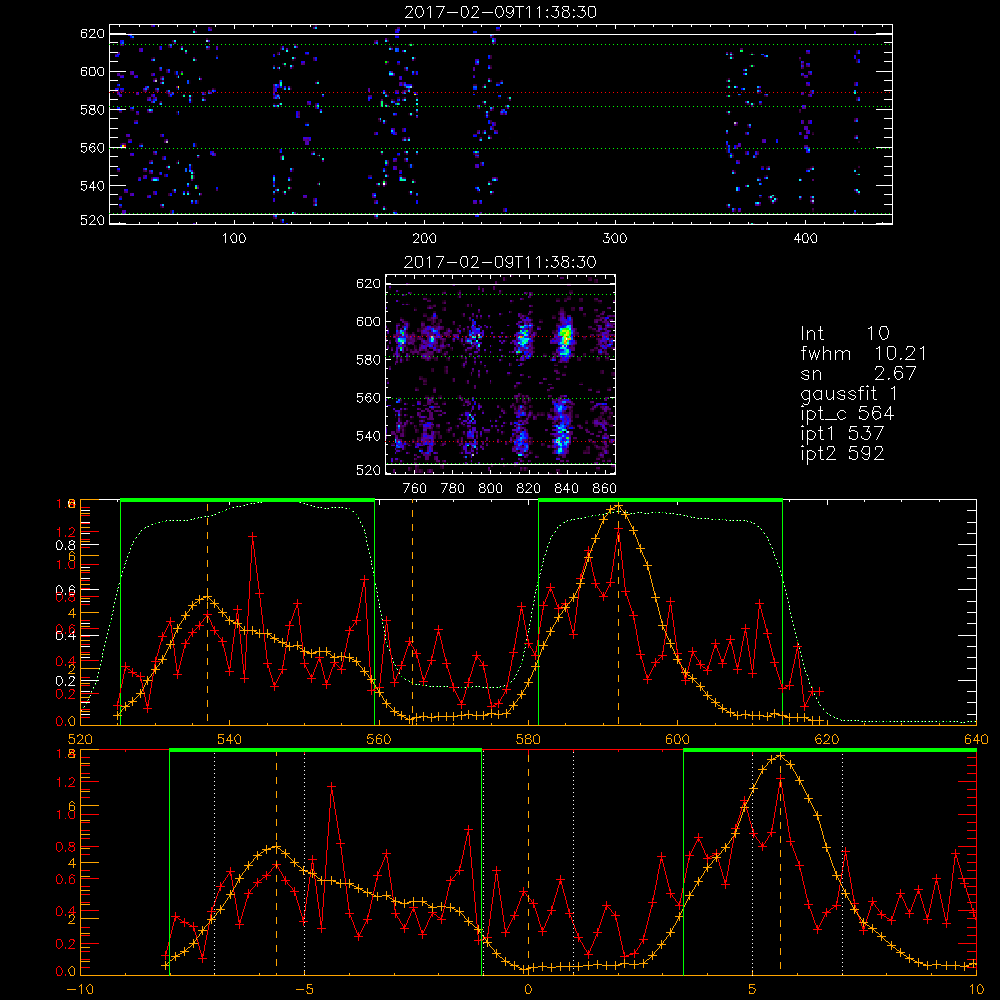The width and height of the screenshot is (1000, 1000).
Task: Click orange x-axis label 560 on the profile plot
Action: point(379,740)
